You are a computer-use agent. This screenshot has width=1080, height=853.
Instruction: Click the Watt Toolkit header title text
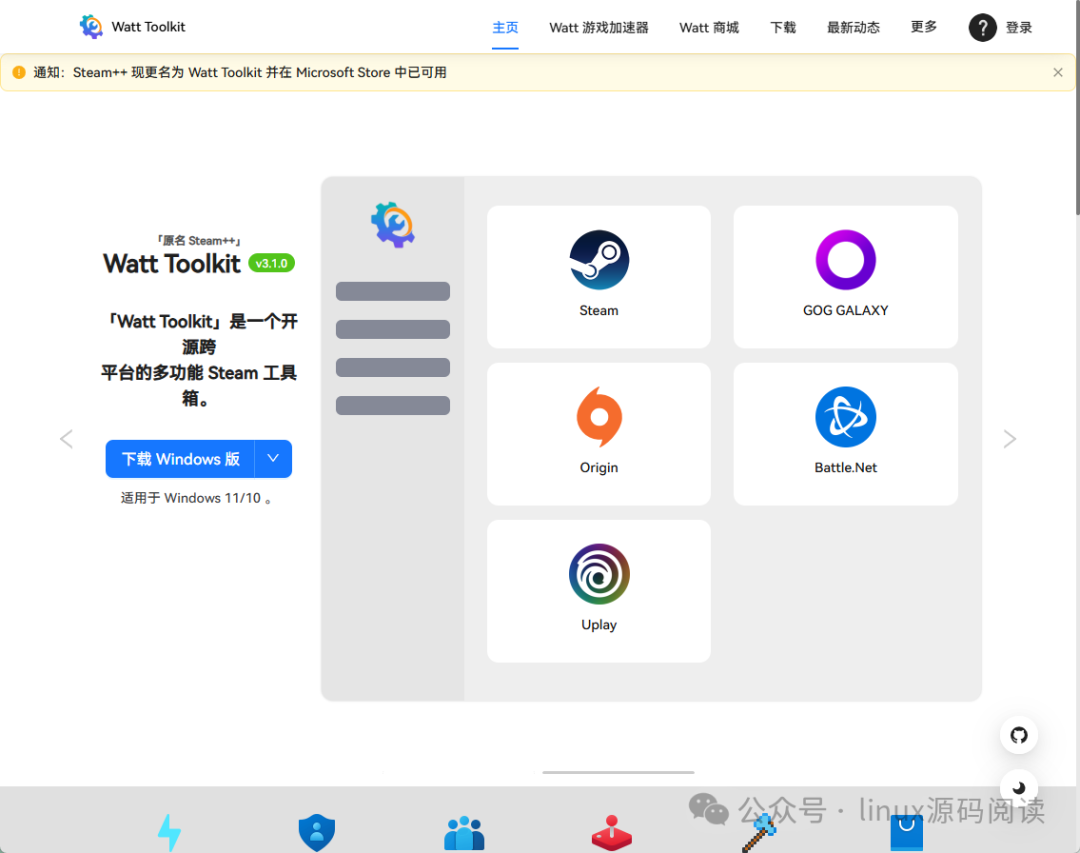148,27
